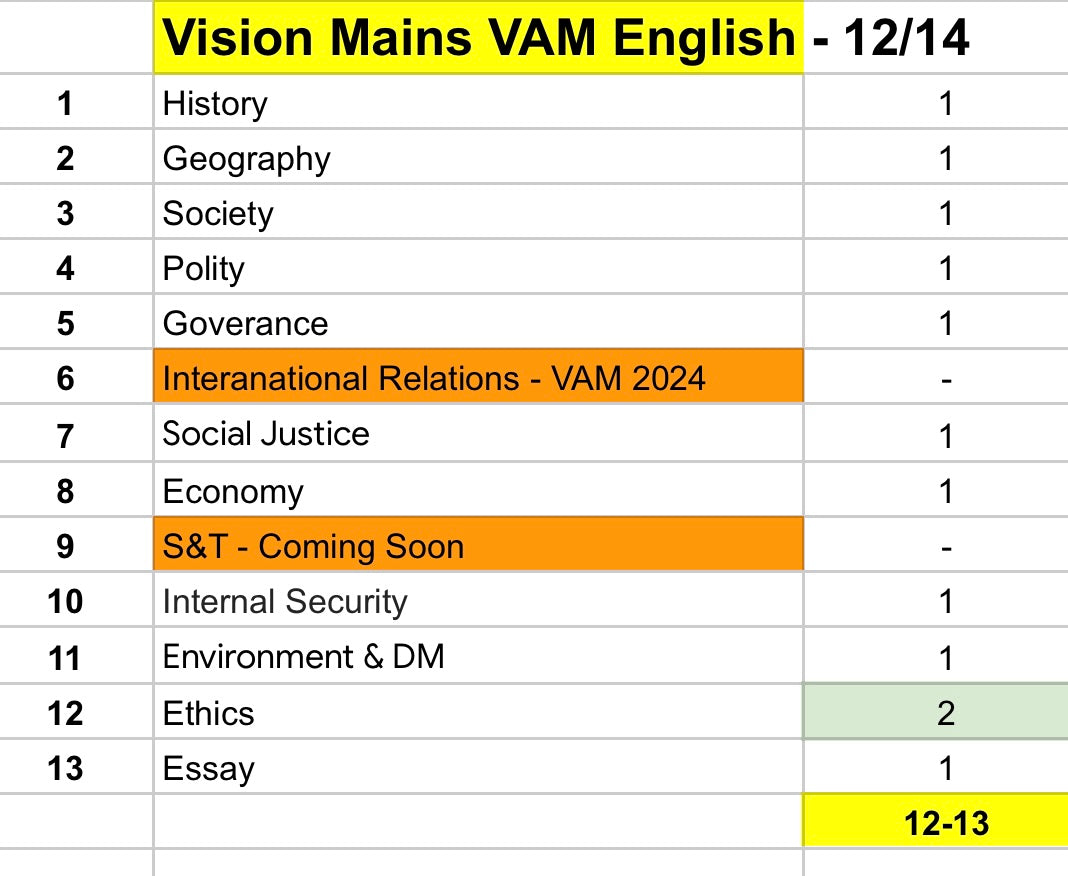Click serial number 13 cell
Image resolution: width=1068 pixels, height=876 pixels.
(65, 768)
